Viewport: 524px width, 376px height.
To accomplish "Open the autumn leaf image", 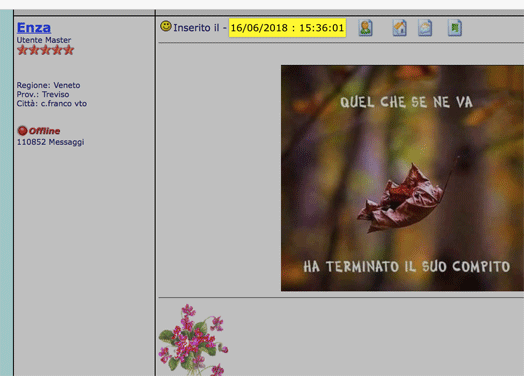I will point(402,178).
